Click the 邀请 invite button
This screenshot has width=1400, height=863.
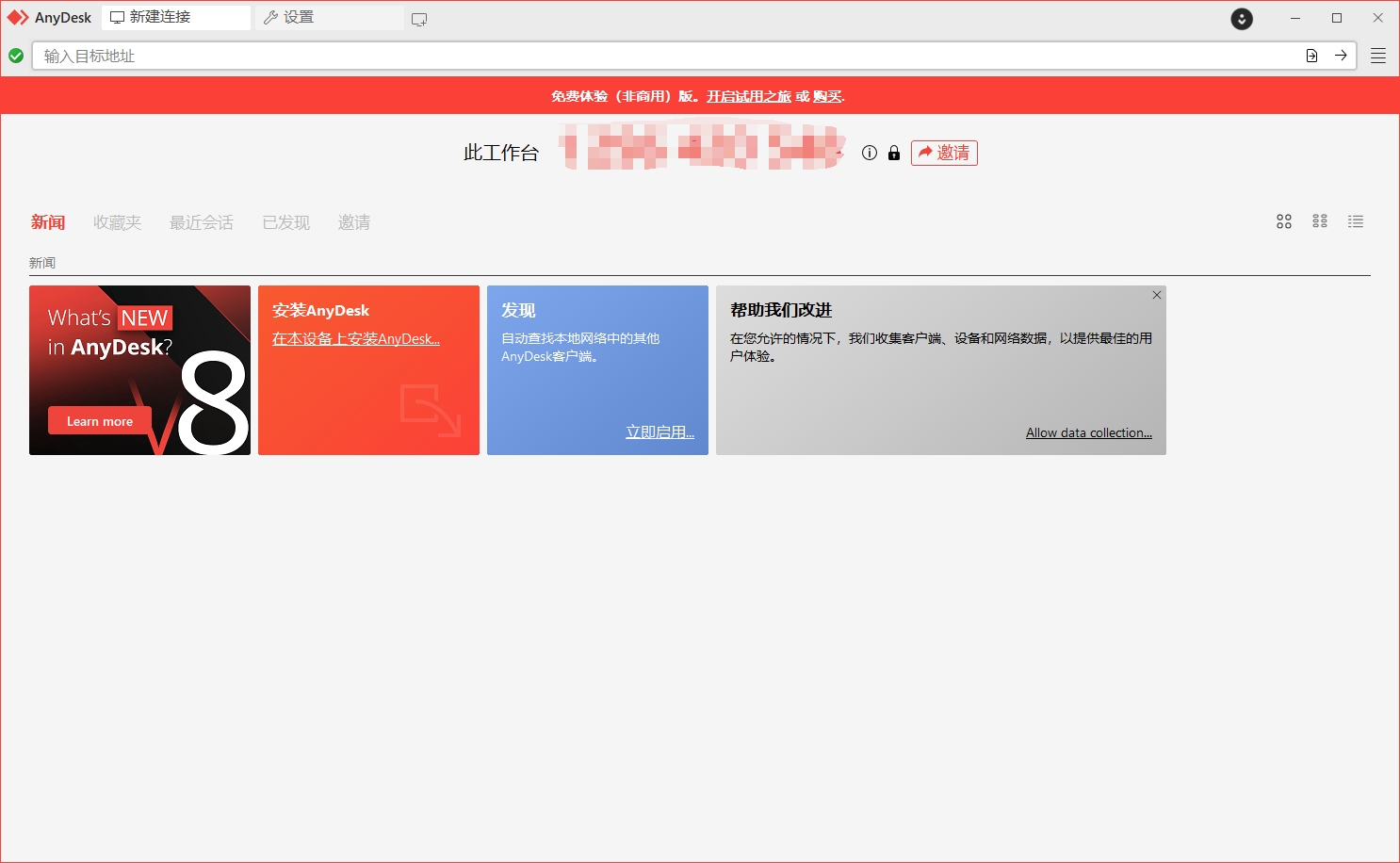coord(944,153)
